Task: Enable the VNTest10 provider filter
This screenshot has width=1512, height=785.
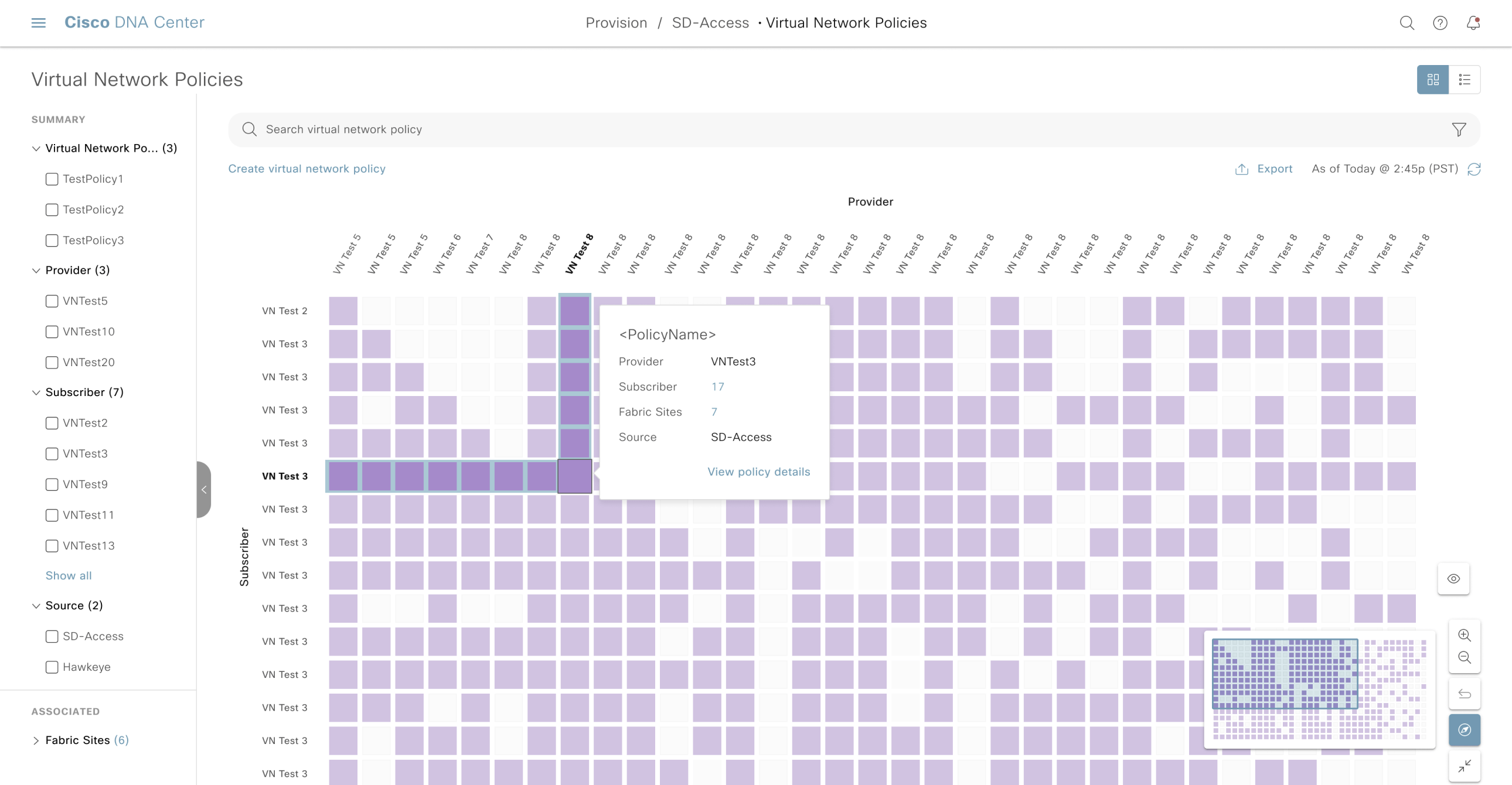Action: [x=52, y=332]
